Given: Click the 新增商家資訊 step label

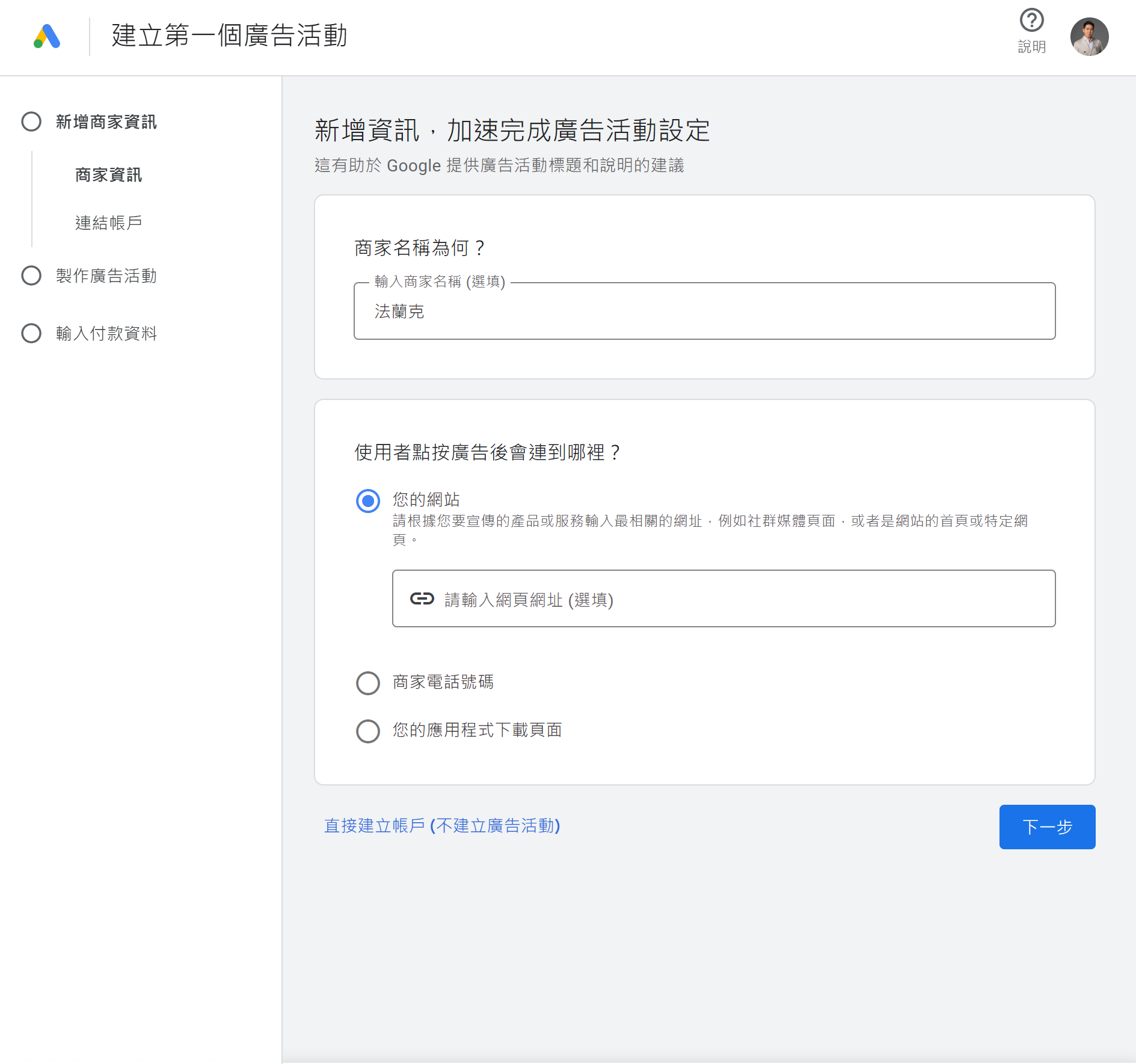Looking at the screenshot, I should point(106,122).
